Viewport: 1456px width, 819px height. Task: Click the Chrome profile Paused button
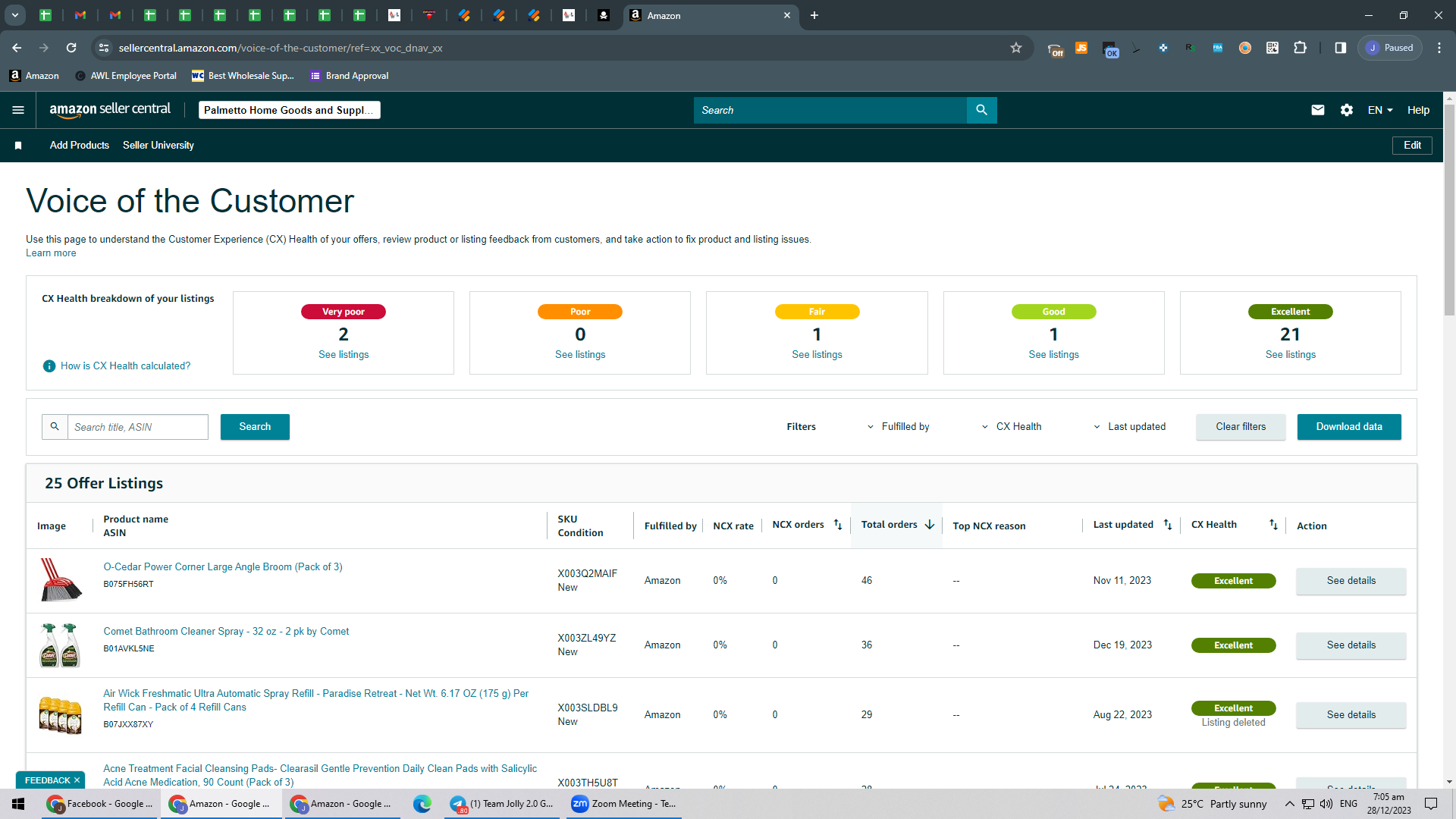pos(1389,48)
